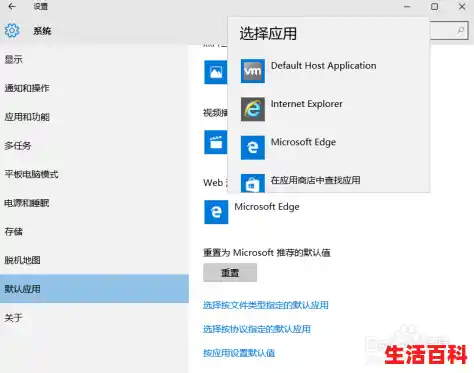The image size is (474, 373).
Task: Close the Settings window
Action: click(462, 6)
